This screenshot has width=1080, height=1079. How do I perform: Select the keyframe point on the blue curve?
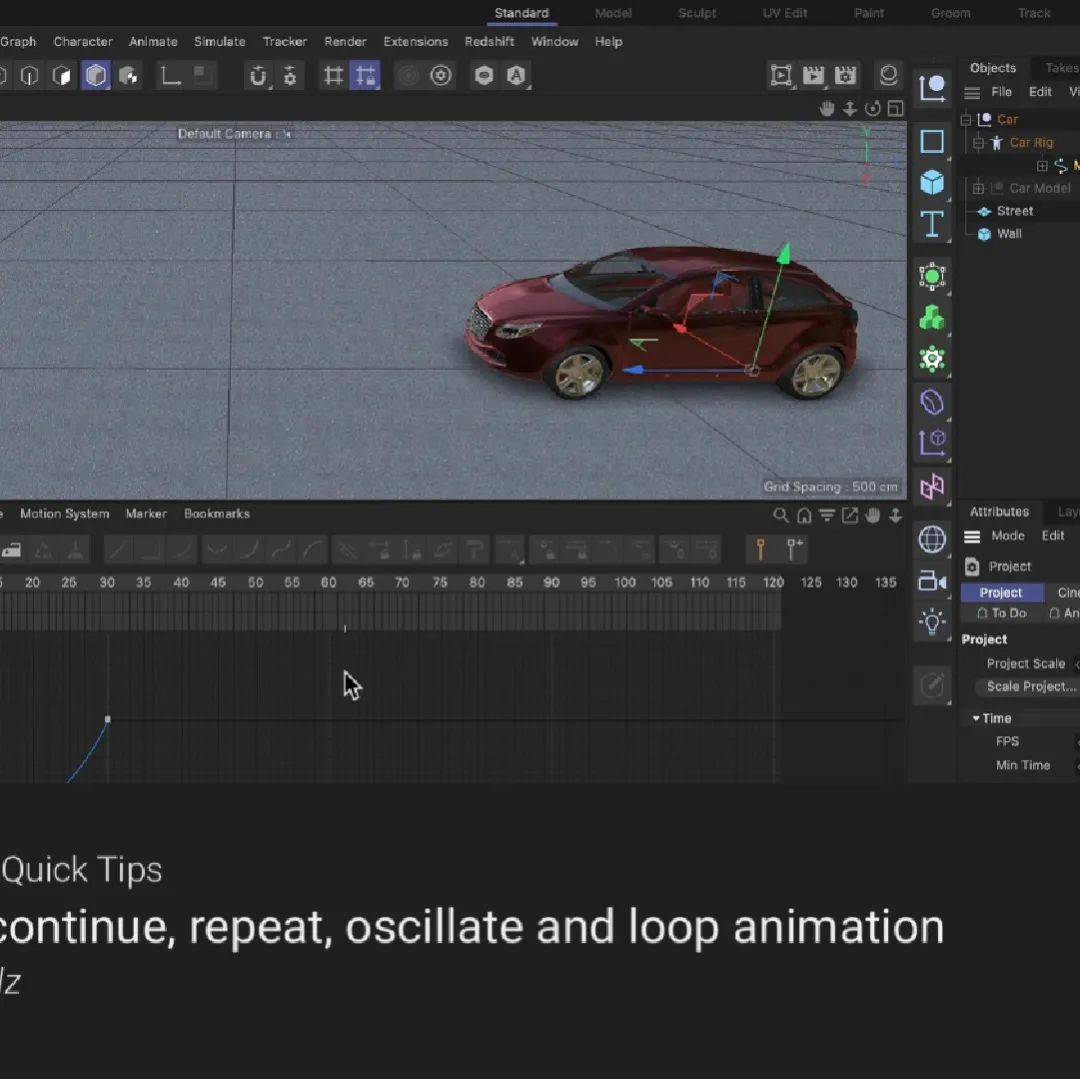pos(108,719)
